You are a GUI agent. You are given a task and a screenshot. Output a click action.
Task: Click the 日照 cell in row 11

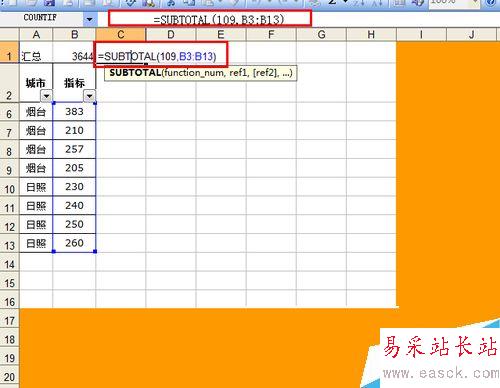(36, 206)
